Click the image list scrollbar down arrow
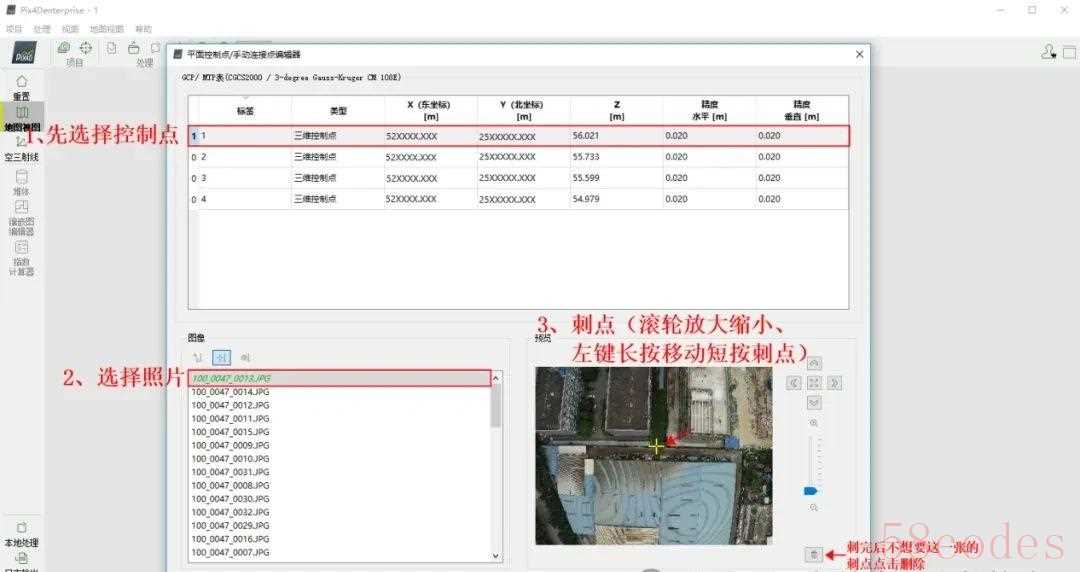The image size is (1080, 572). (x=495, y=555)
